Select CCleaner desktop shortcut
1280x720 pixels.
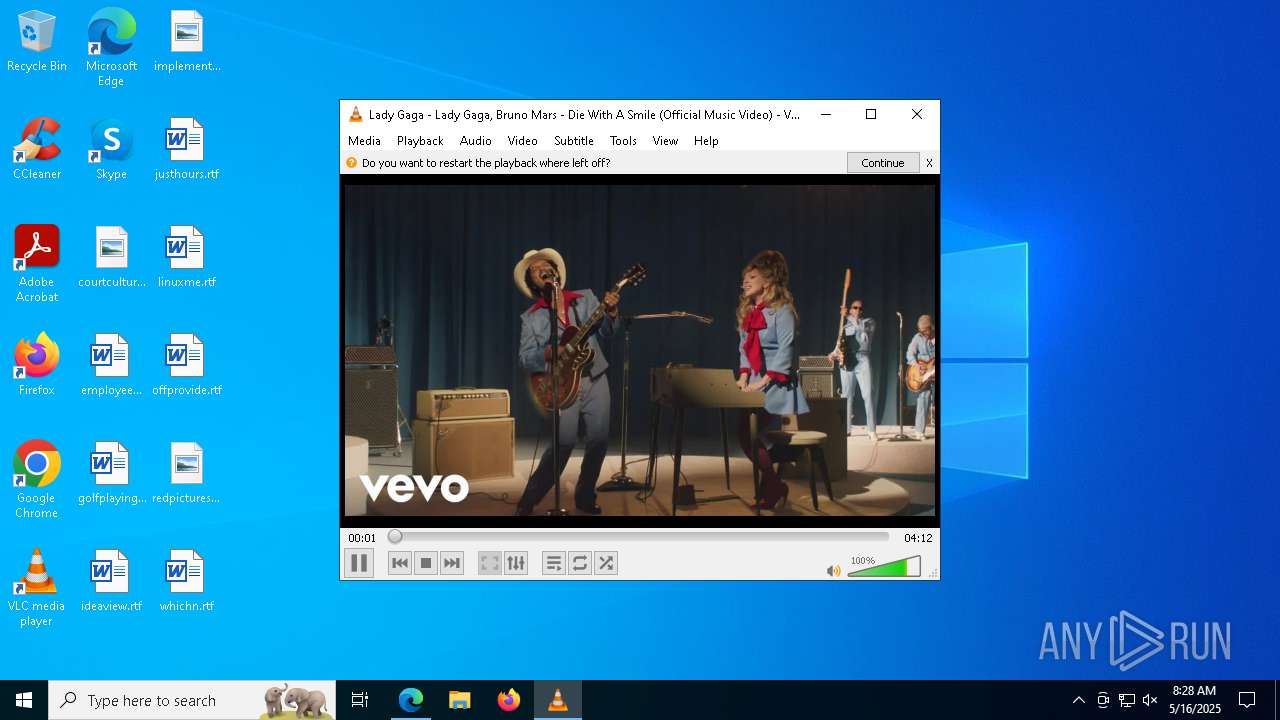click(x=37, y=150)
